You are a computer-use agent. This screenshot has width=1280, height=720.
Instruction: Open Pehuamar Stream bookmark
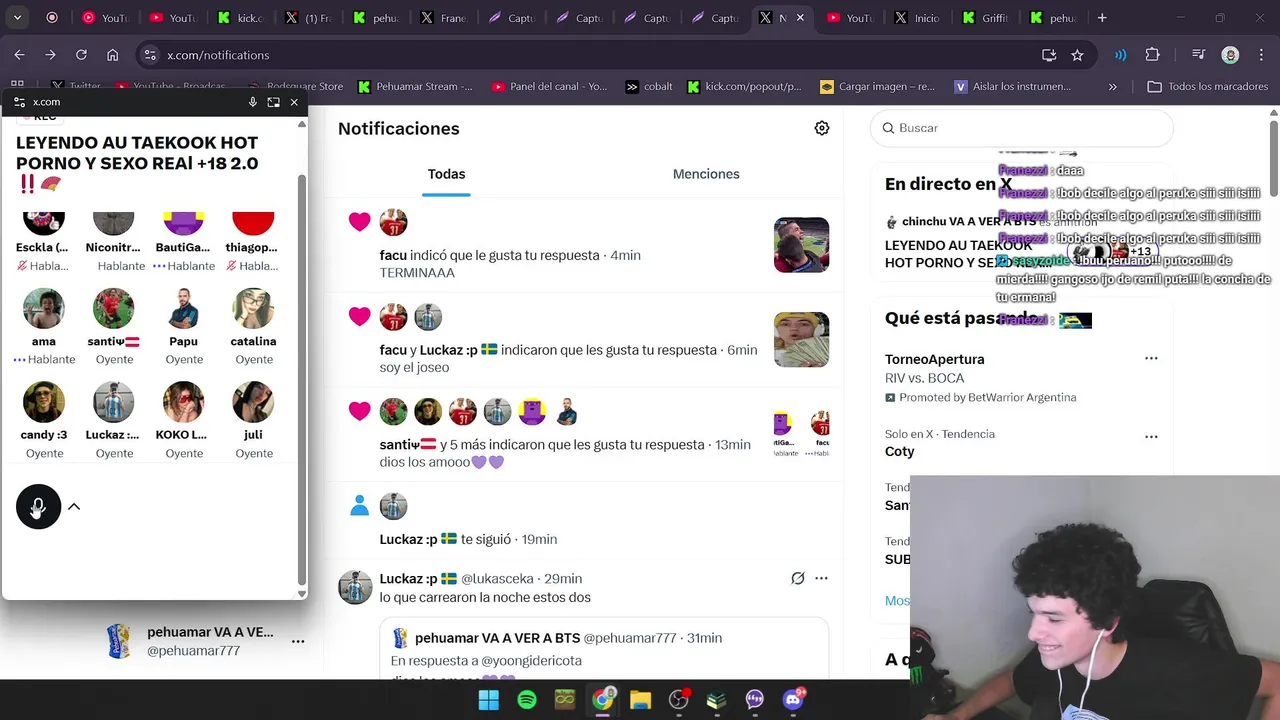tap(415, 87)
